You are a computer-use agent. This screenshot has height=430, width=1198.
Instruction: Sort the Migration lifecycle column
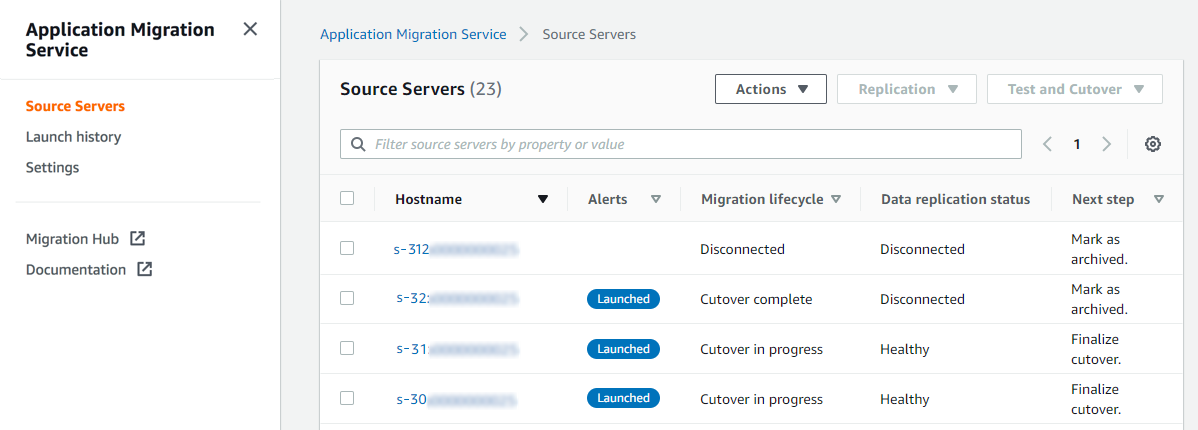tap(836, 199)
